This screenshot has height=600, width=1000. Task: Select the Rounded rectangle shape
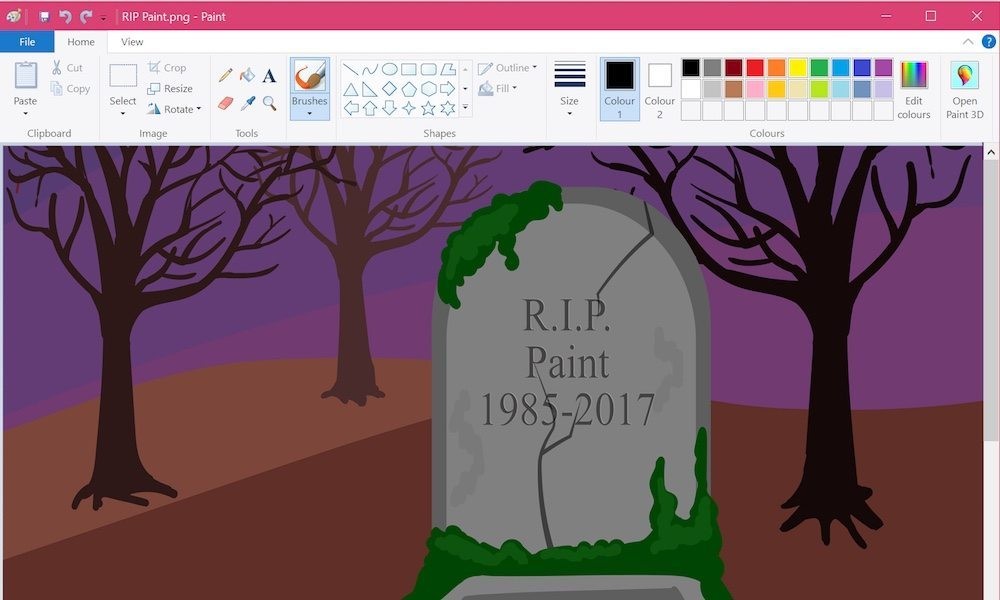(429, 70)
